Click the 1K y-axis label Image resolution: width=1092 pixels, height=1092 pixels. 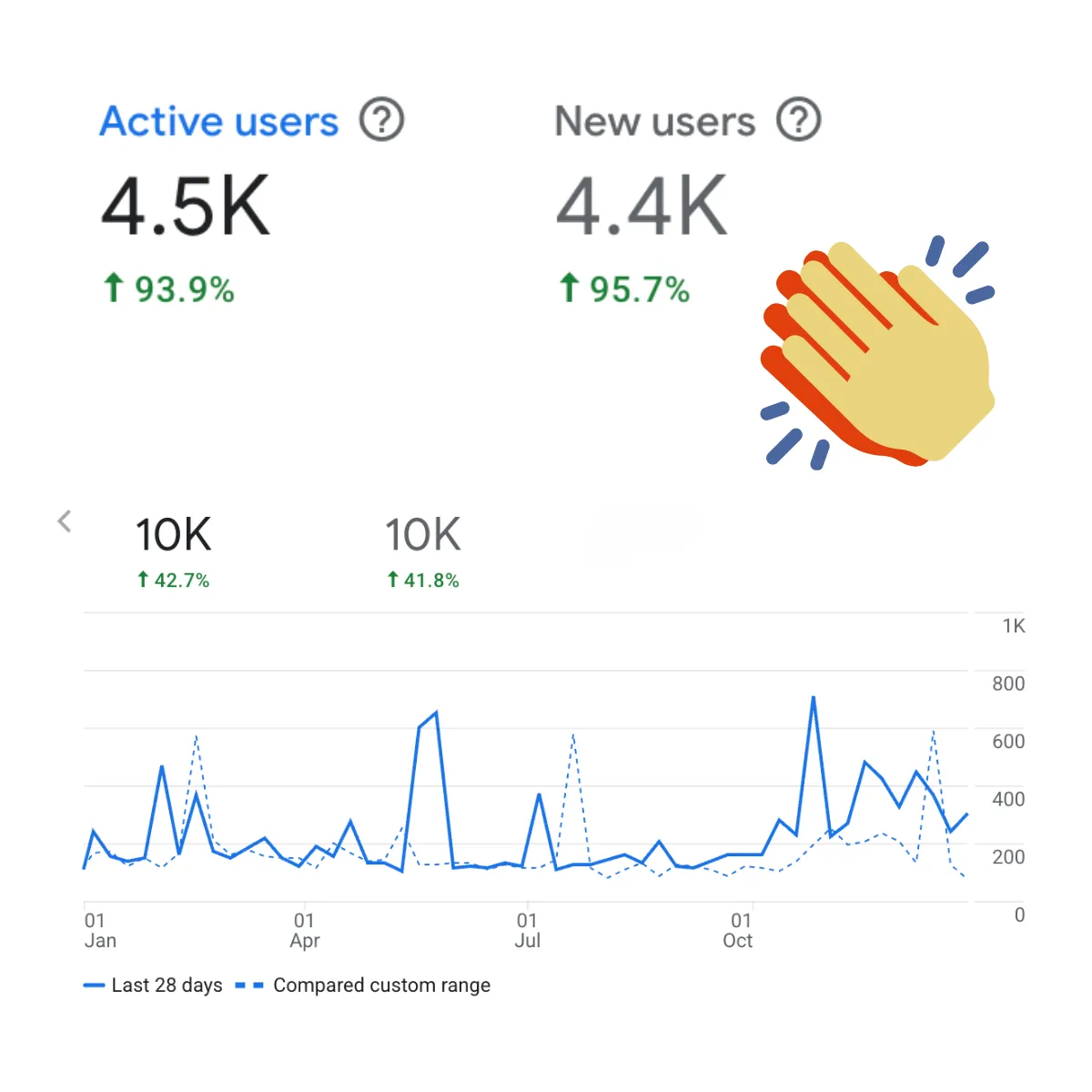click(1014, 626)
